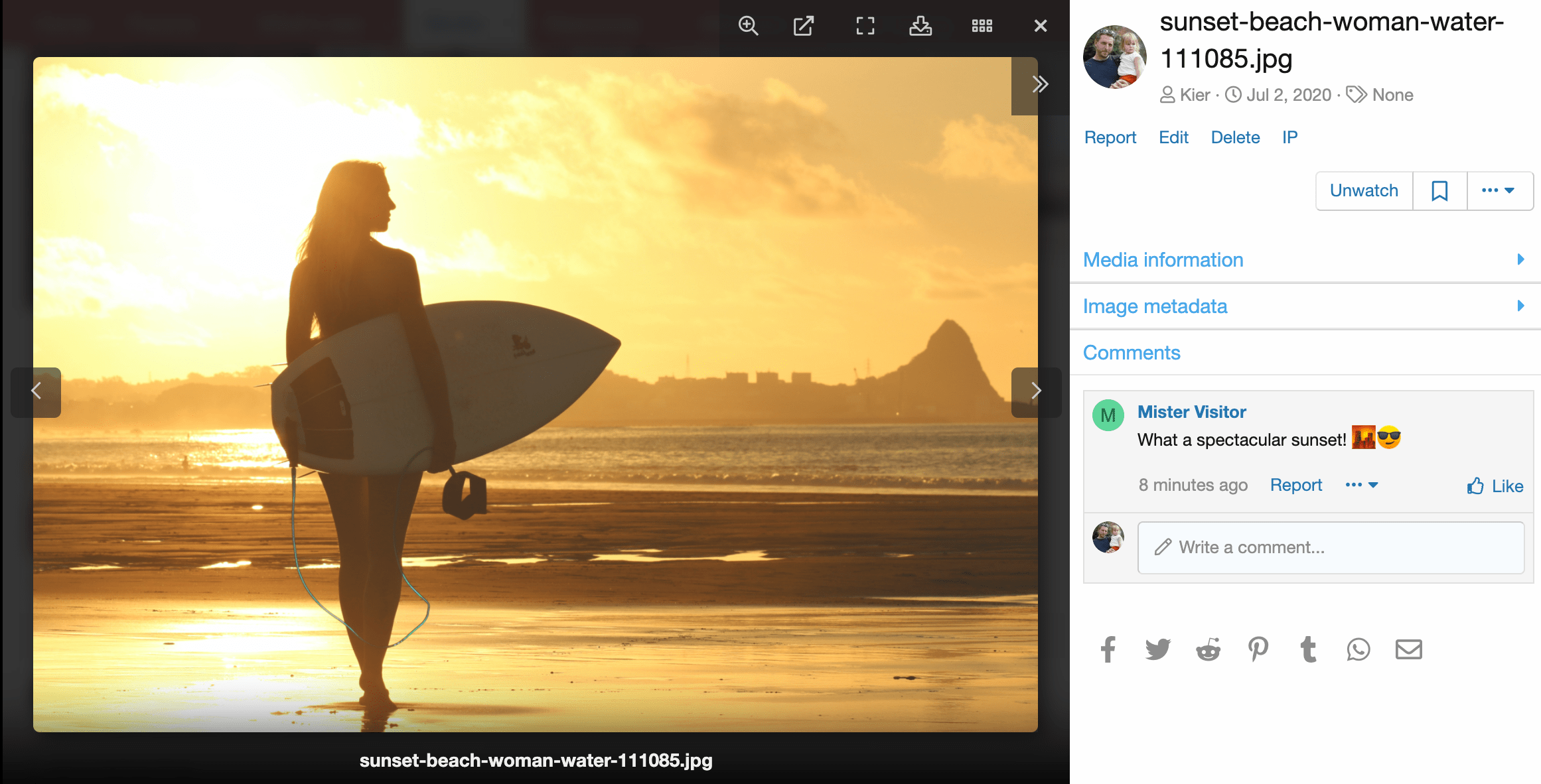
Task: Click the zoom magnifier icon
Action: click(x=748, y=26)
